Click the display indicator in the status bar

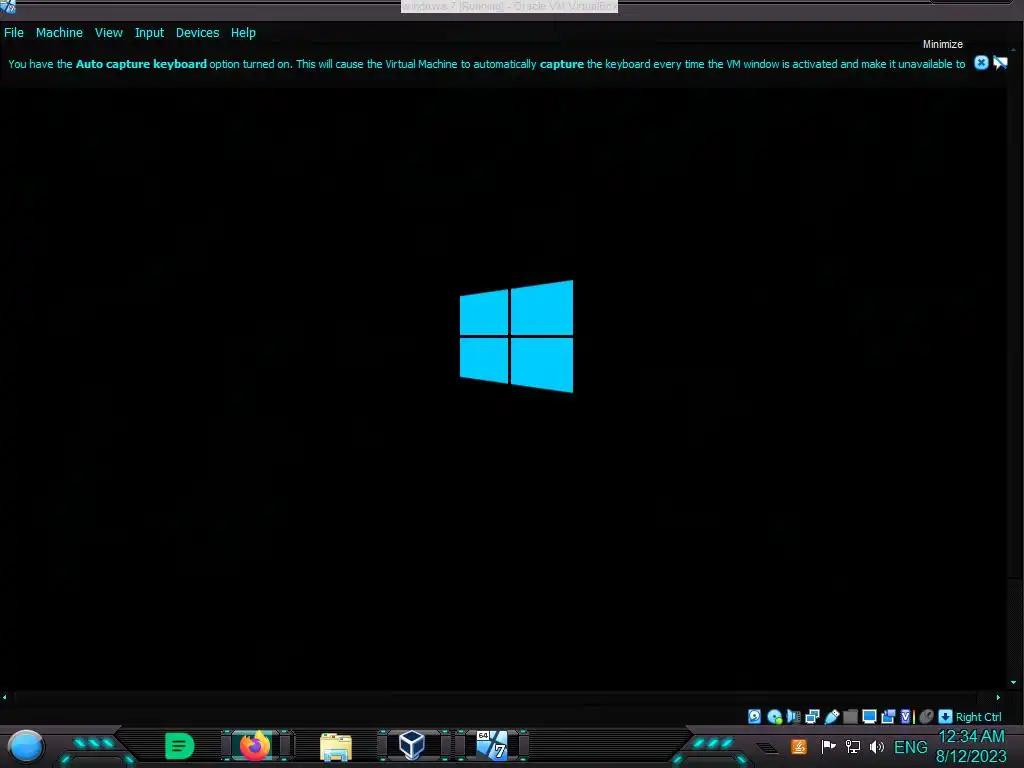click(x=869, y=716)
